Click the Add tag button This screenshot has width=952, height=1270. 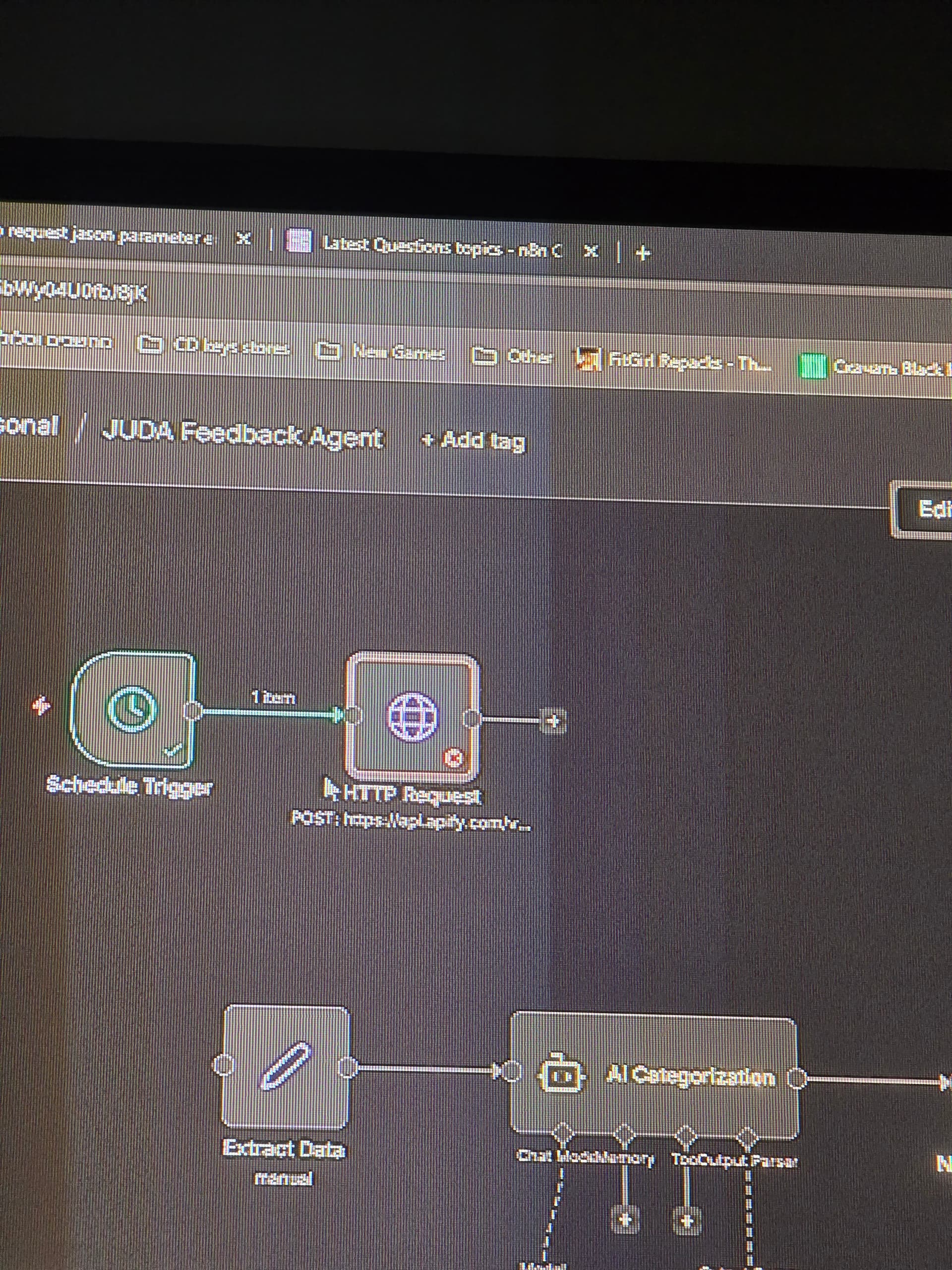(x=474, y=441)
